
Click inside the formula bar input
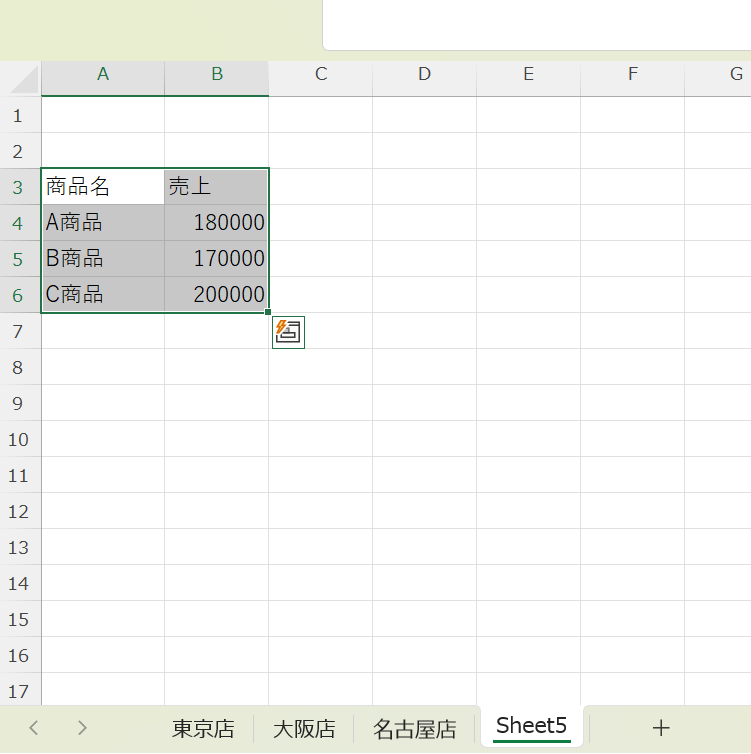pos(536,25)
